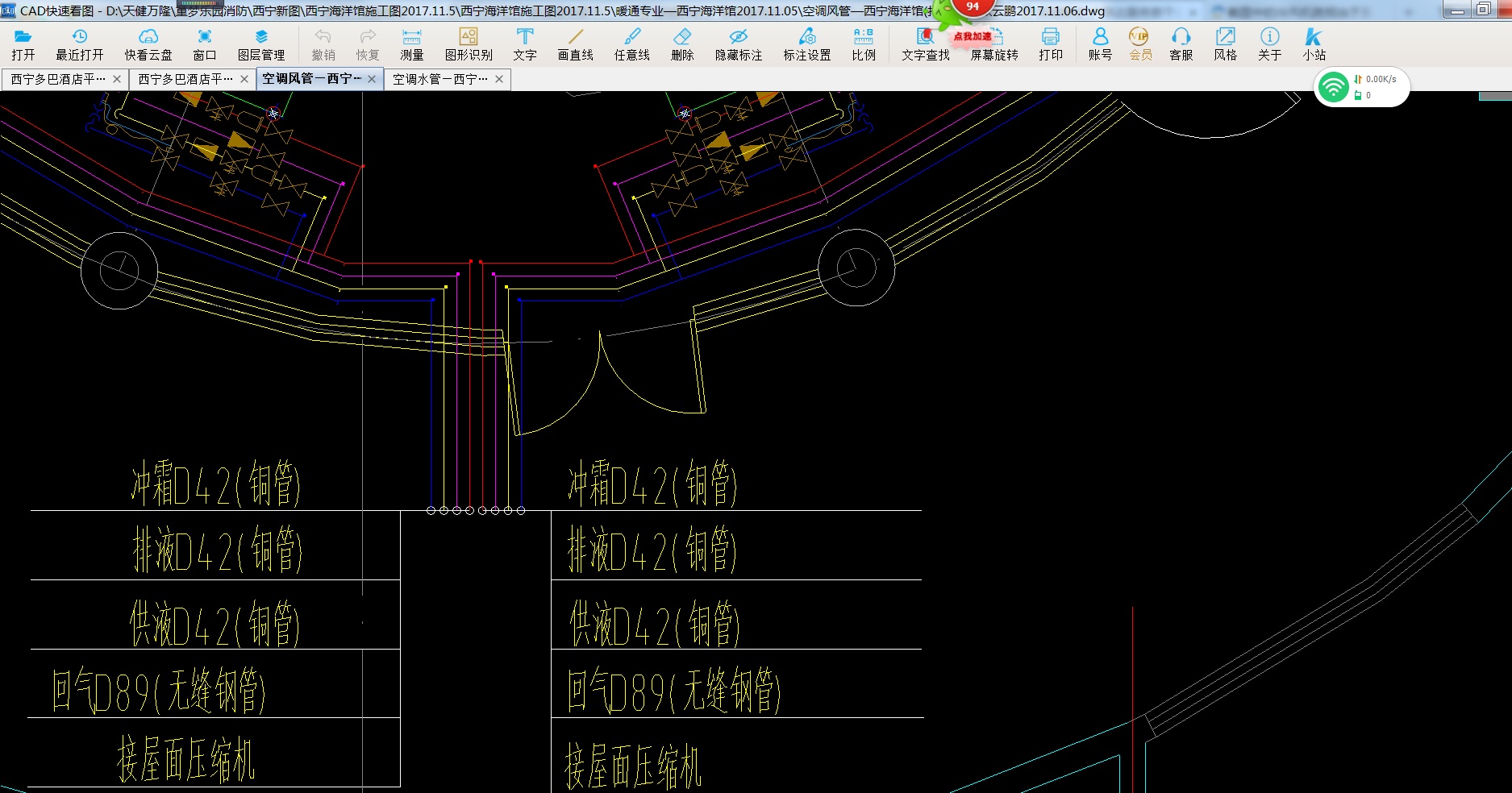The image size is (1512, 793).
Task: Open 标注设置 annotation settings
Action: pyautogui.click(x=807, y=44)
